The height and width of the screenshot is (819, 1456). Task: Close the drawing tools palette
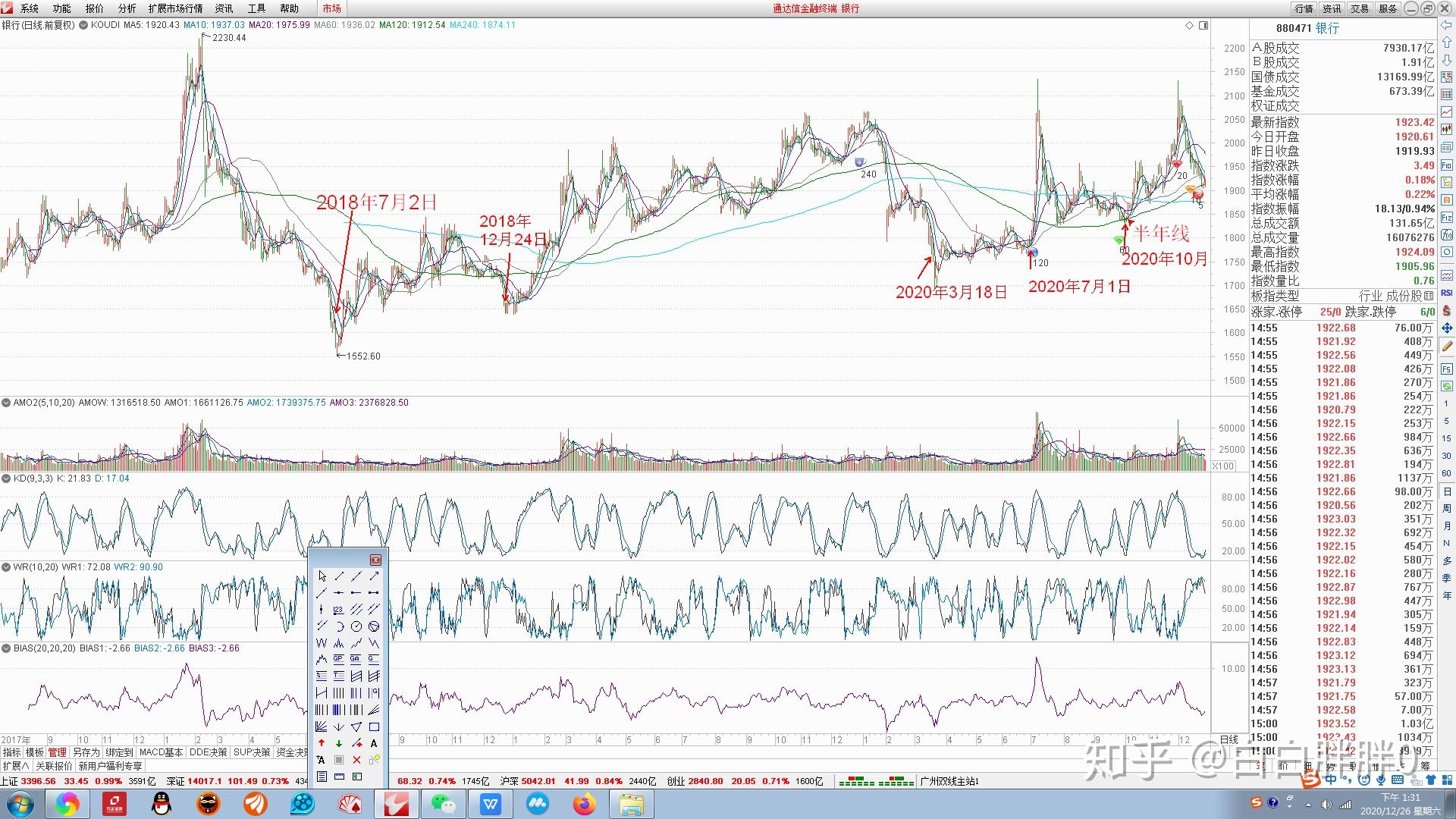pyautogui.click(x=375, y=560)
